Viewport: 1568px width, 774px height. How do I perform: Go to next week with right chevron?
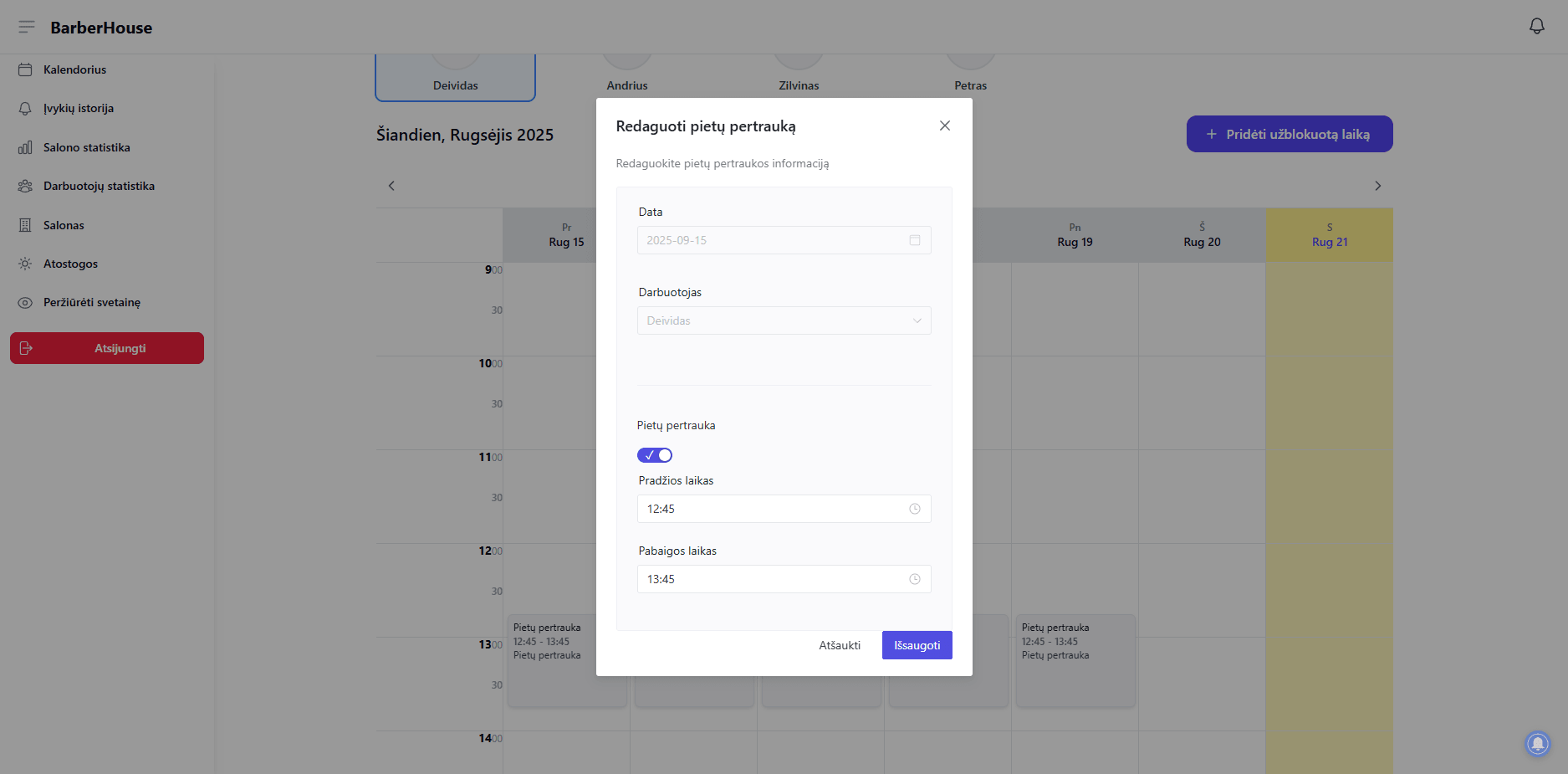pyautogui.click(x=1377, y=186)
